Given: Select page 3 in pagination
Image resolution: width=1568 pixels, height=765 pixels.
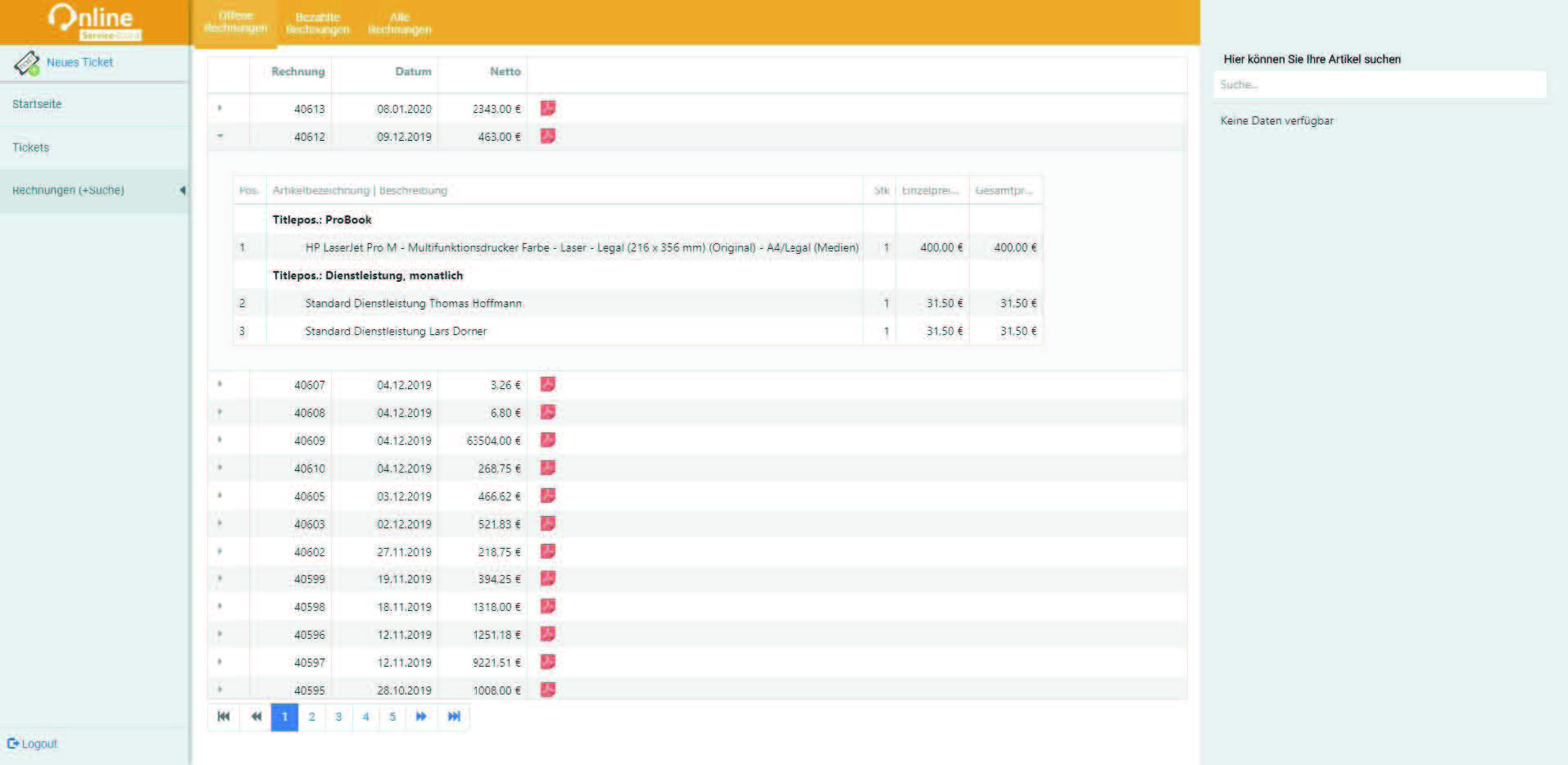Looking at the screenshot, I should click(338, 717).
